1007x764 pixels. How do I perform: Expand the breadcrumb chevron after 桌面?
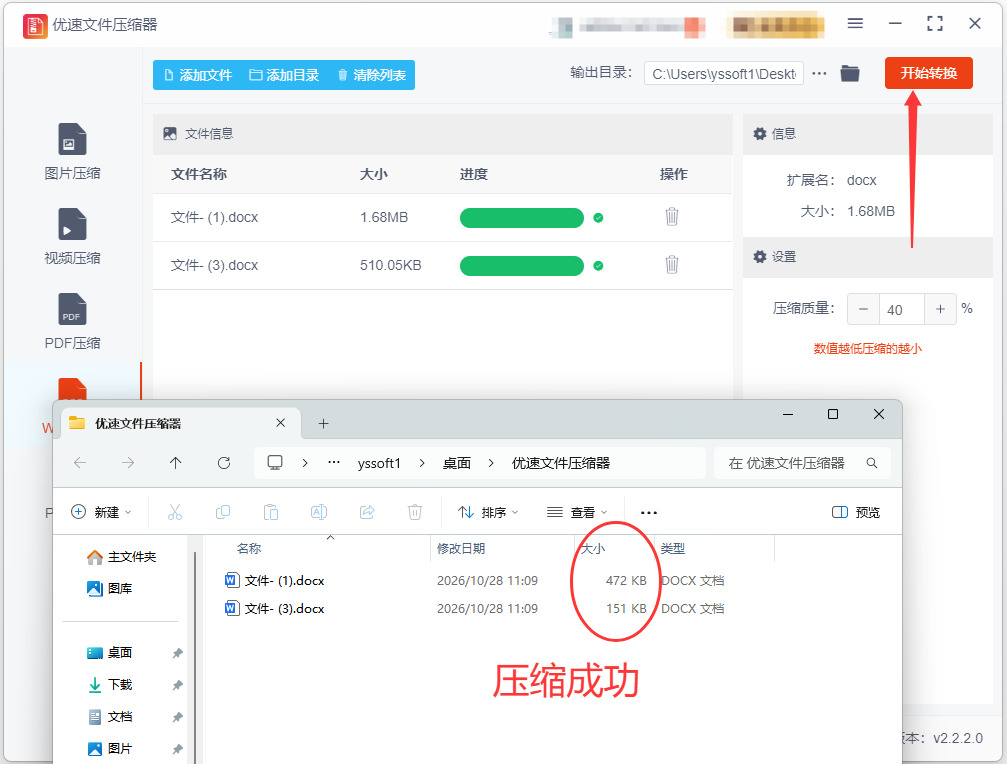pyautogui.click(x=491, y=463)
